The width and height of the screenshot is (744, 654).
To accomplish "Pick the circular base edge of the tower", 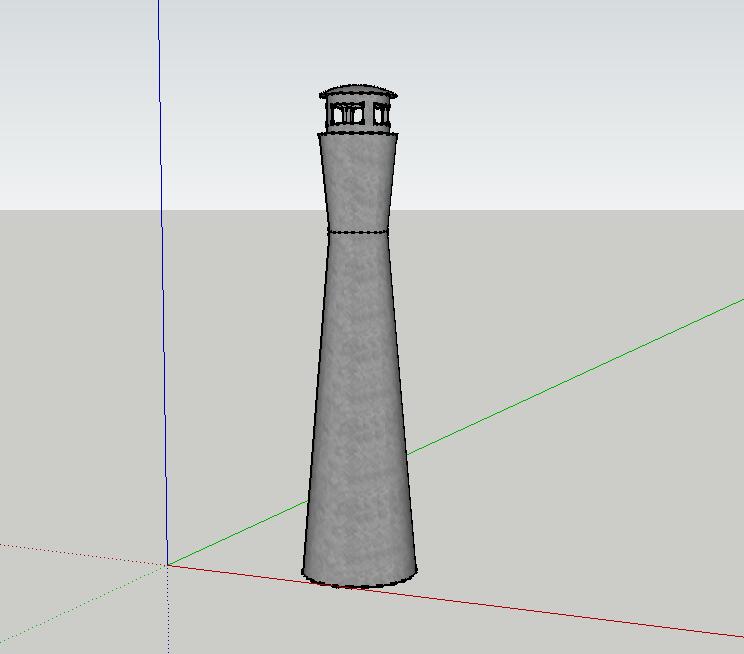I will (x=359, y=581).
